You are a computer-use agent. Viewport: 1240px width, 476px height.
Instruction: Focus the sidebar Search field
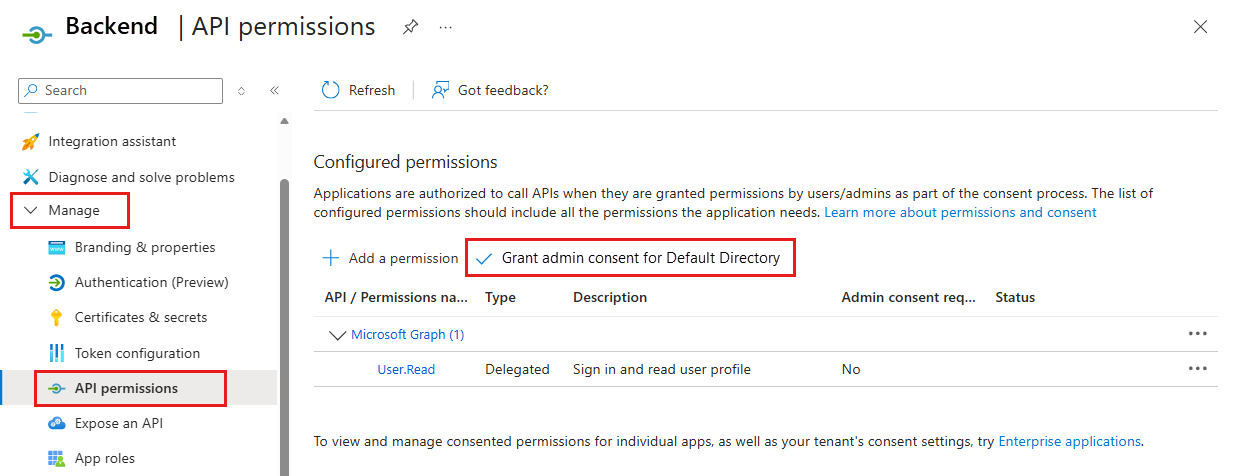click(x=120, y=90)
